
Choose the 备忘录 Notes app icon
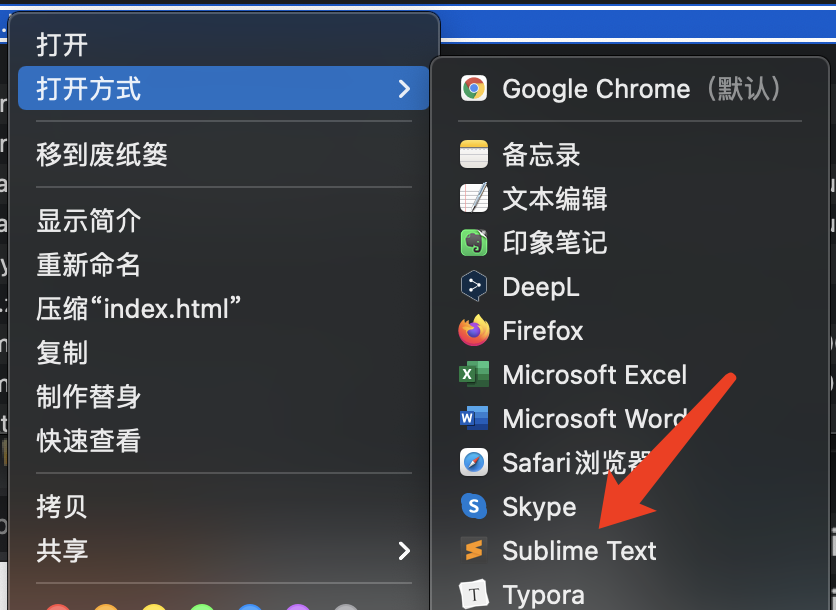pyautogui.click(x=473, y=155)
